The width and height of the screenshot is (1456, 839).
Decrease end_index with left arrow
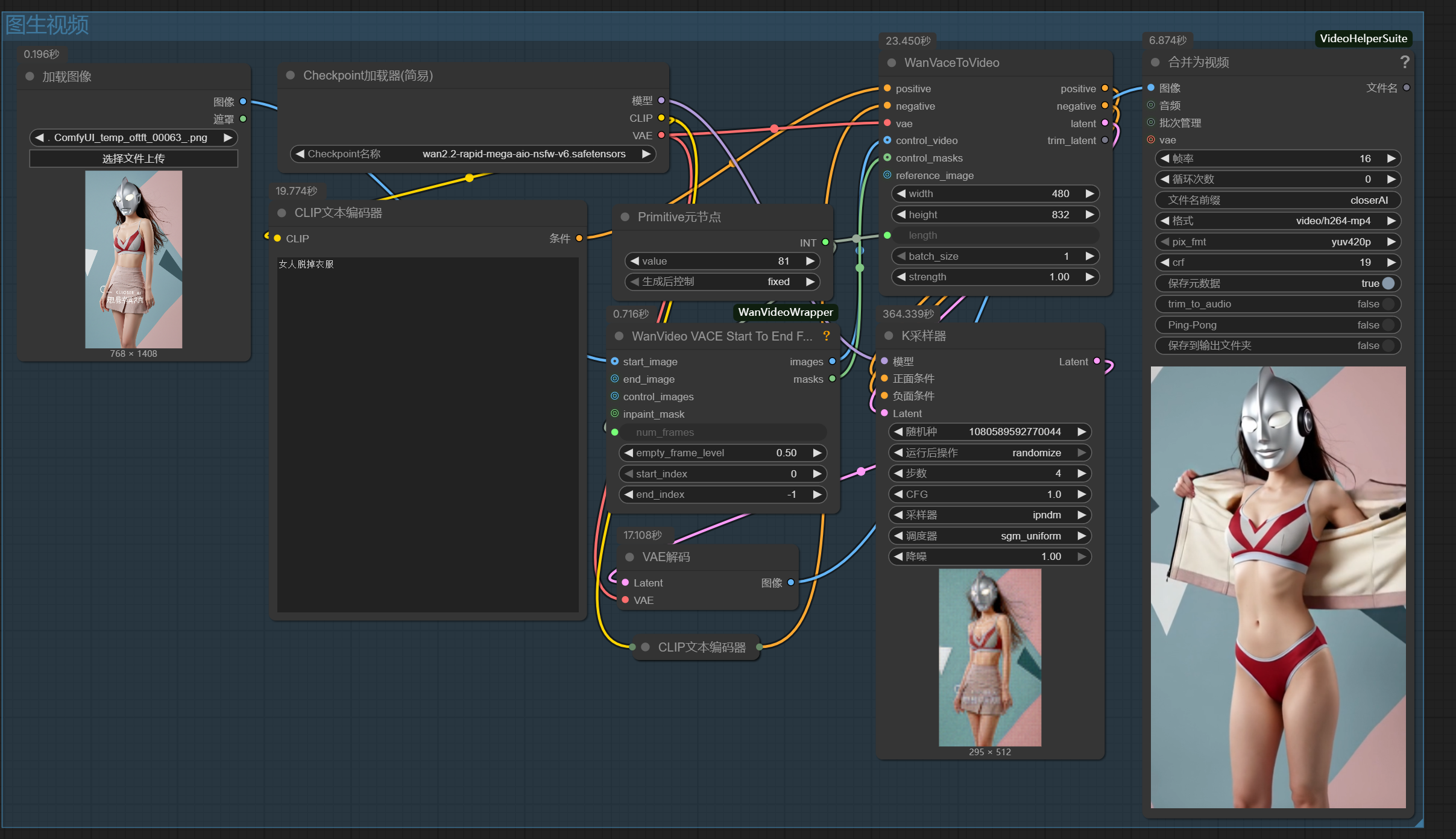[x=629, y=494]
